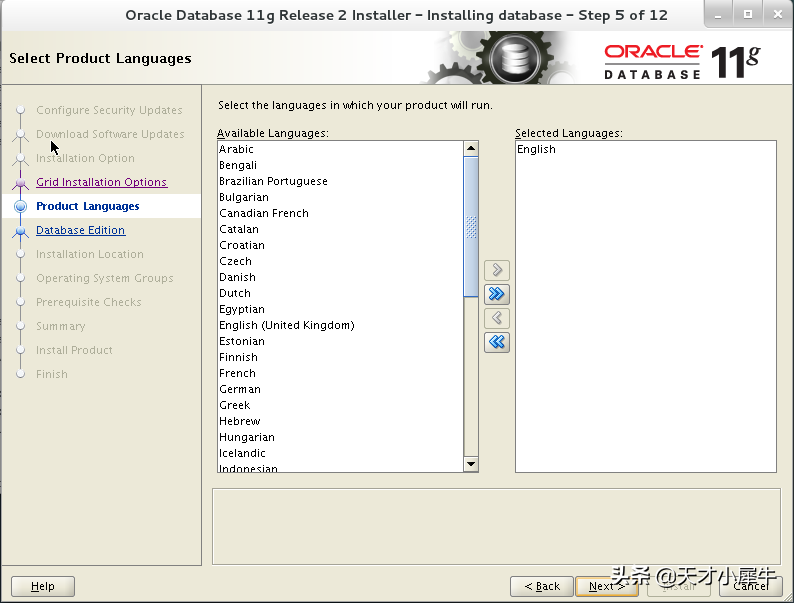Select Hungarian in Available Languages
Viewport: 794px width, 603px height.
pos(340,437)
